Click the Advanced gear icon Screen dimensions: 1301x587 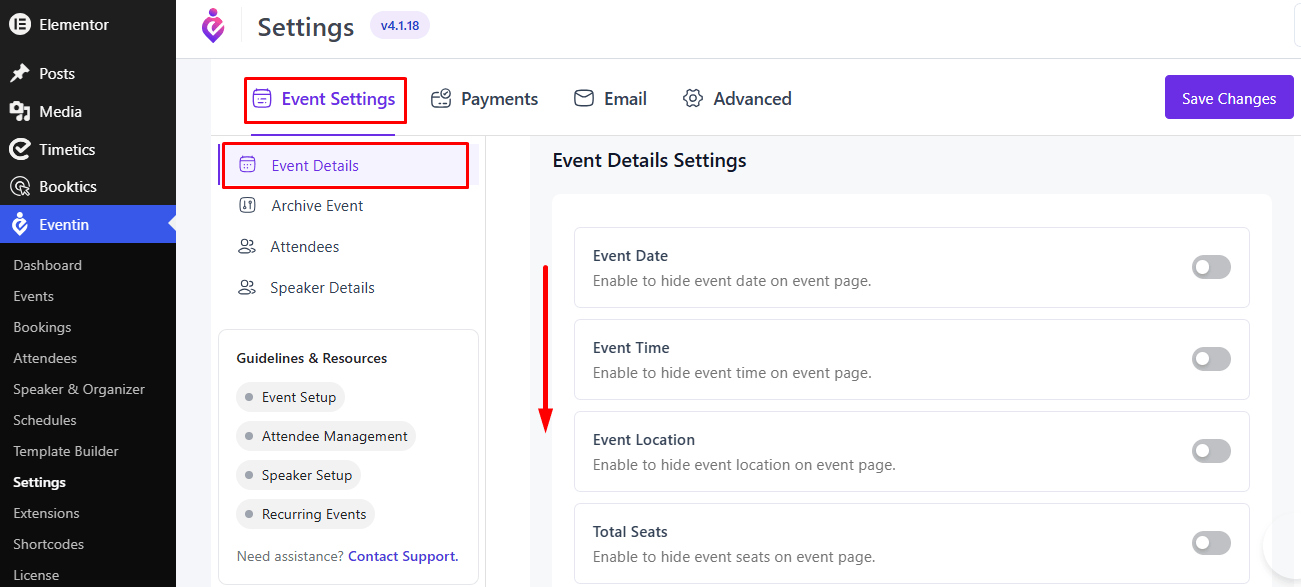(693, 98)
